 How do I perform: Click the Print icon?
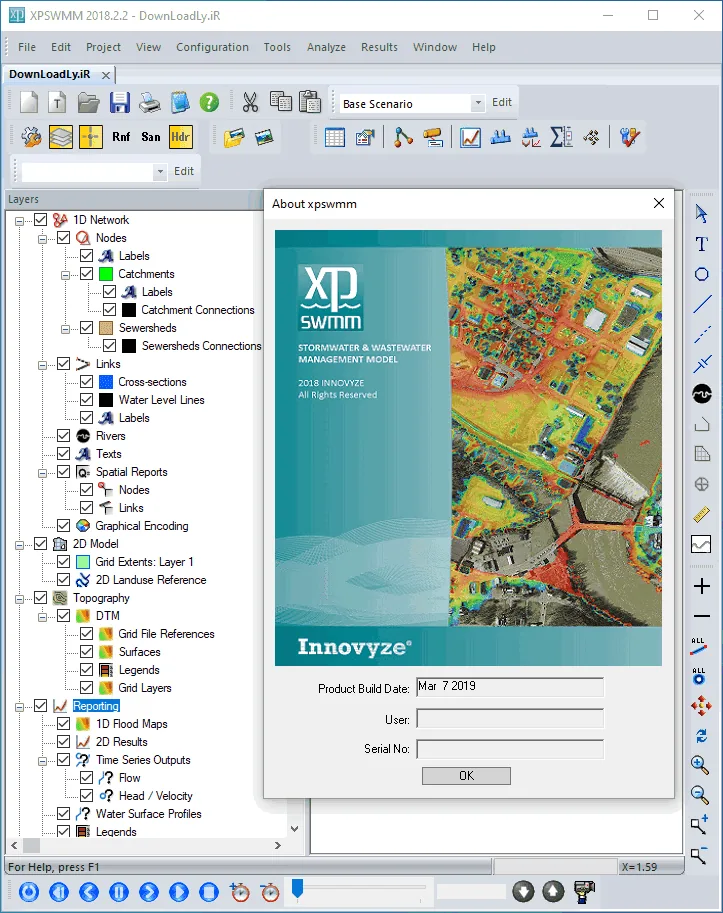150,102
